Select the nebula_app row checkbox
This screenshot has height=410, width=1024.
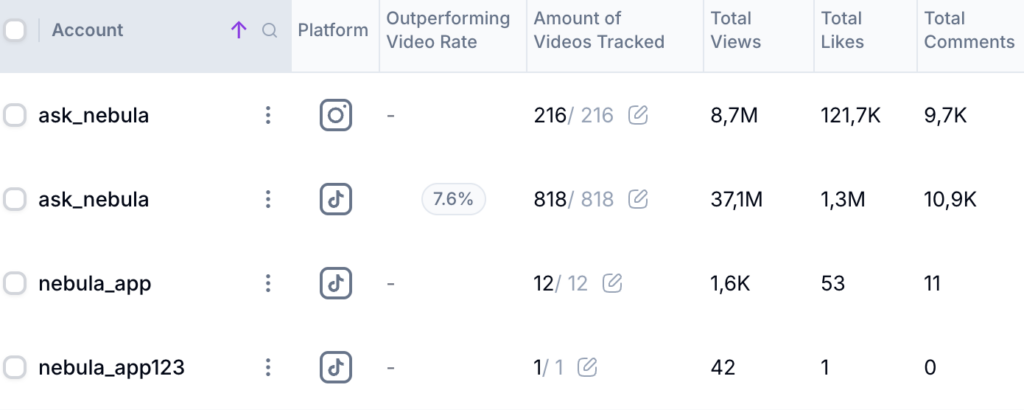[15, 284]
